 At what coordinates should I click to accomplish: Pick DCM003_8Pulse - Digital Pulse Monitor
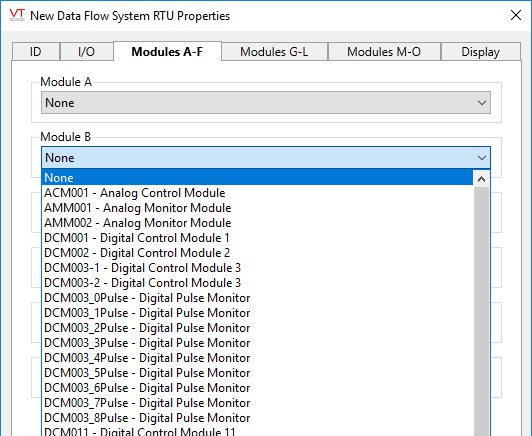[x=257, y=418]
